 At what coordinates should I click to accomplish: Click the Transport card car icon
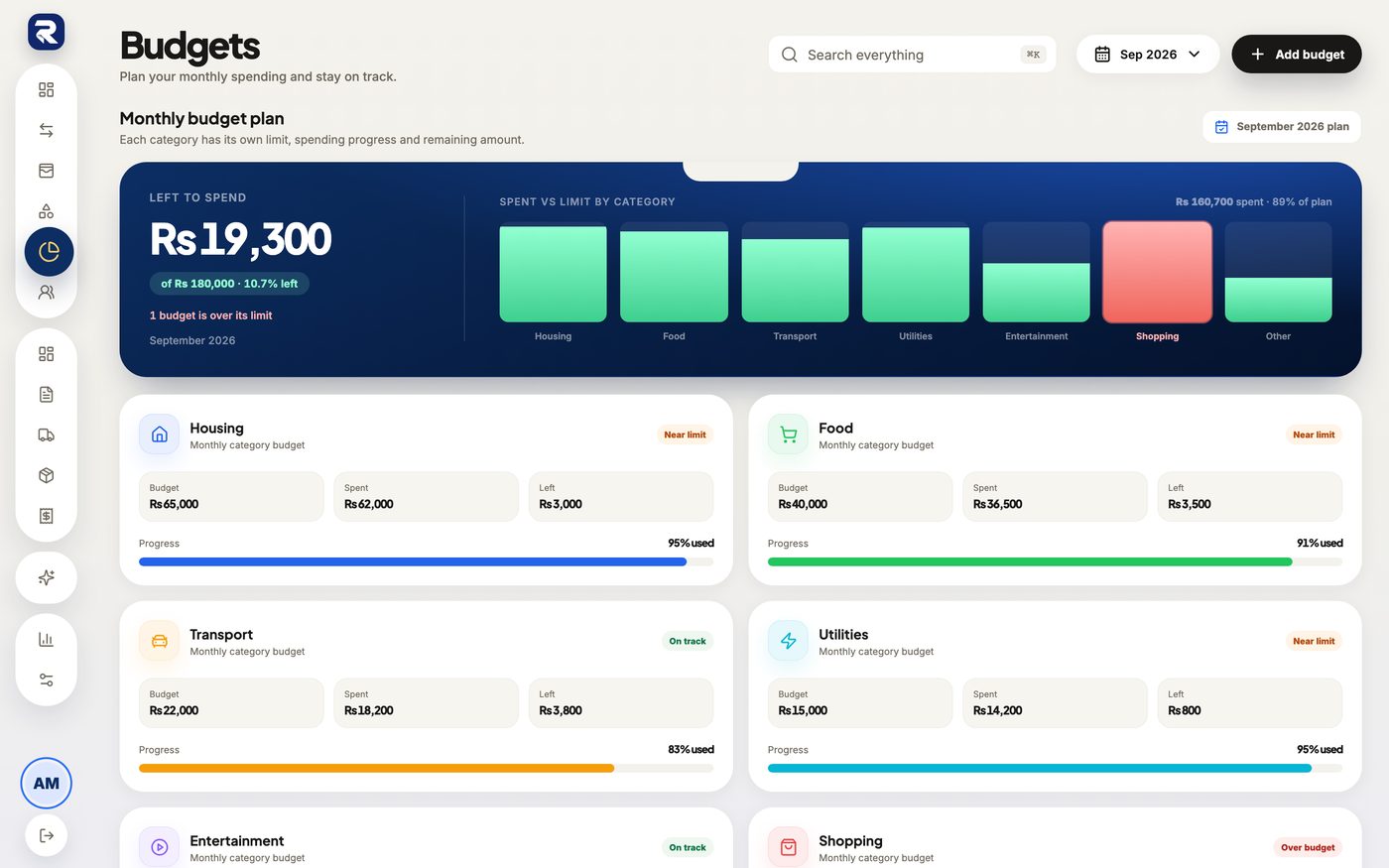point(160,641)
